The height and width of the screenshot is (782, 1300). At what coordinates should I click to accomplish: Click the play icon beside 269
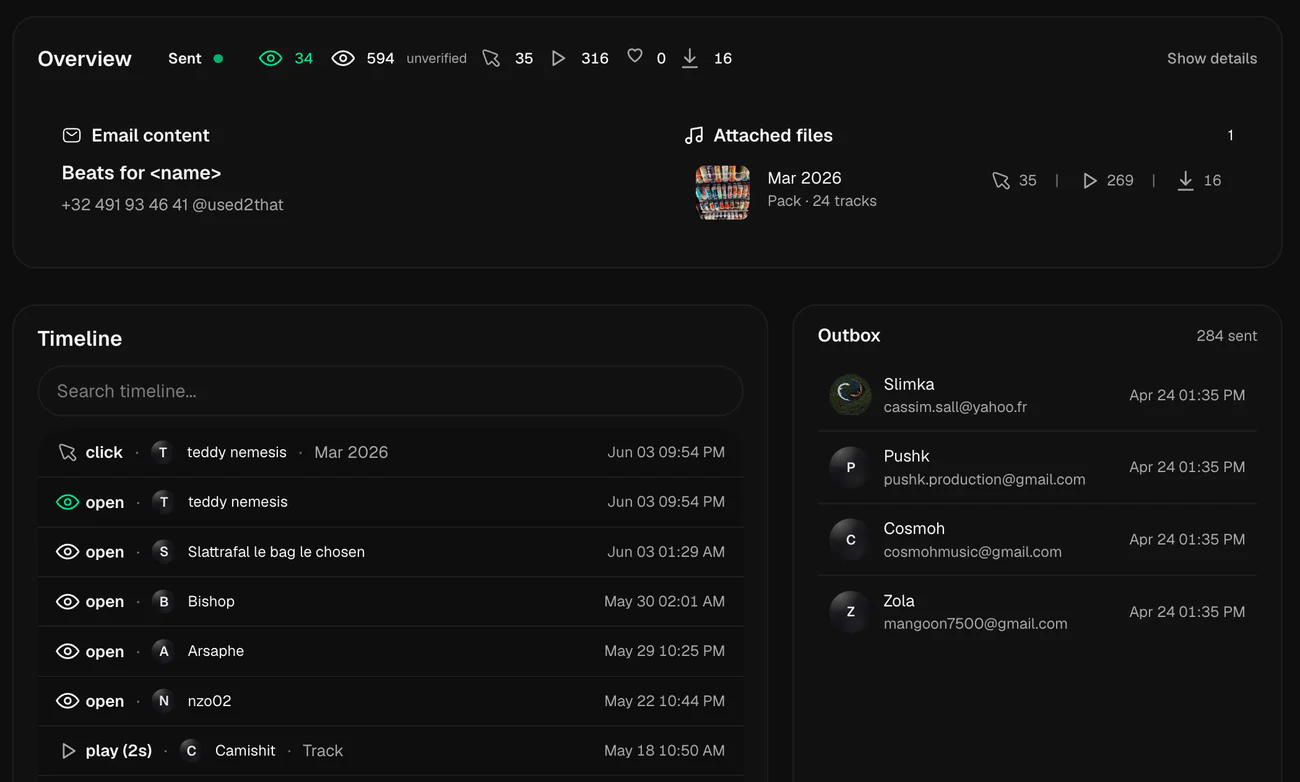1090,180
